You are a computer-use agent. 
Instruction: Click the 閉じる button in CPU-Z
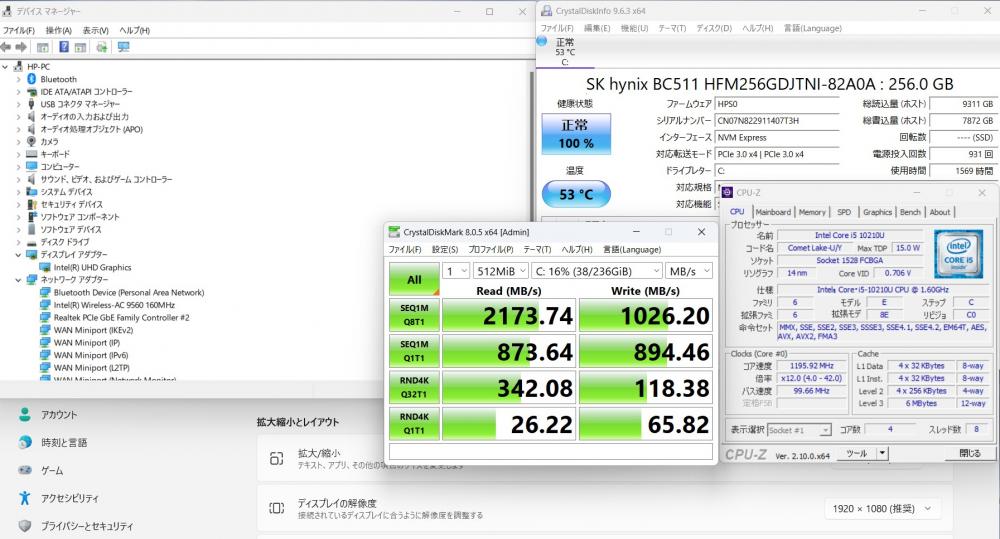pos(969,454)
